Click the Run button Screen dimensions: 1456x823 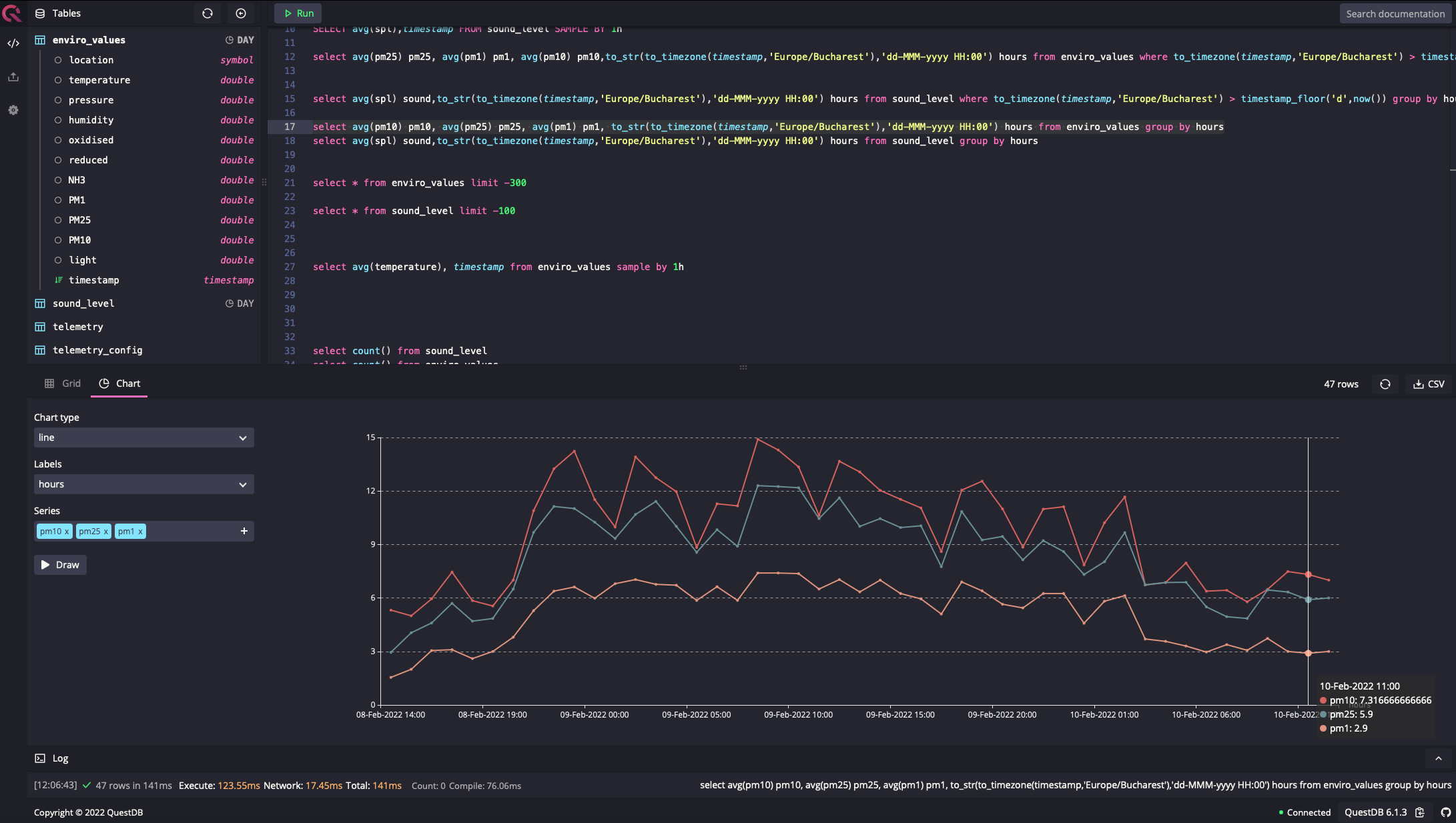298,13
